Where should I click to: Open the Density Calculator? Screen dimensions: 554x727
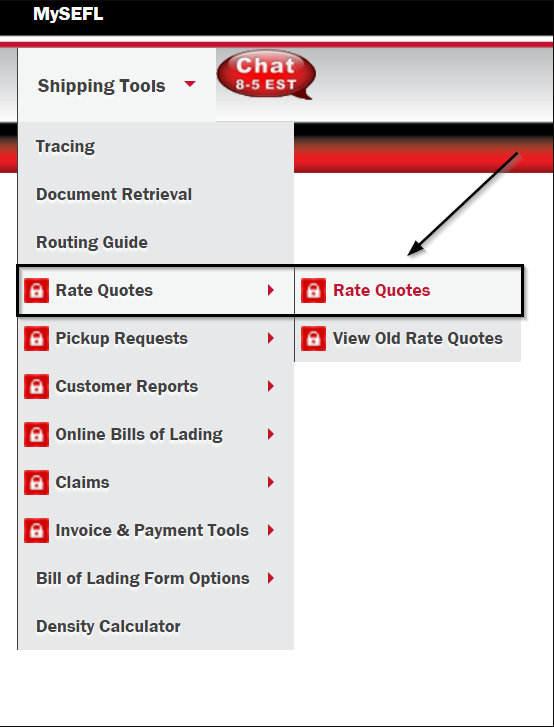[108, 626]
